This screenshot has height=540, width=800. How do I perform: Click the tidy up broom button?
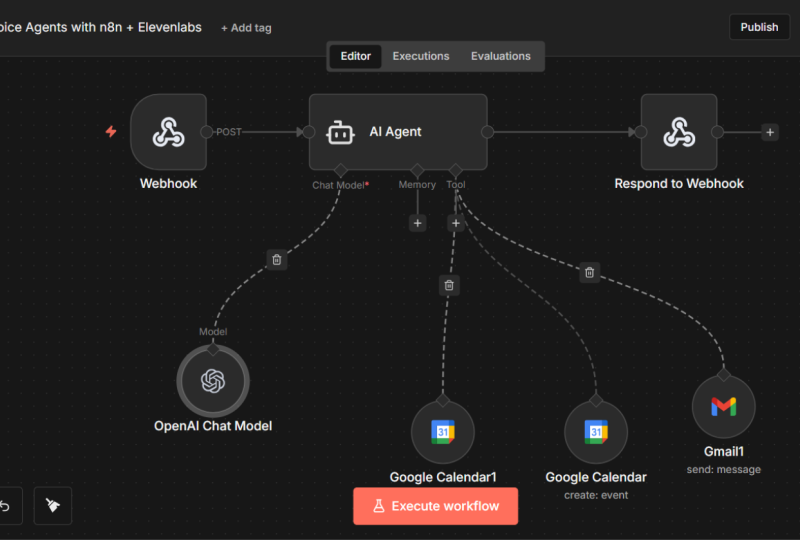[x=53, y=506]
